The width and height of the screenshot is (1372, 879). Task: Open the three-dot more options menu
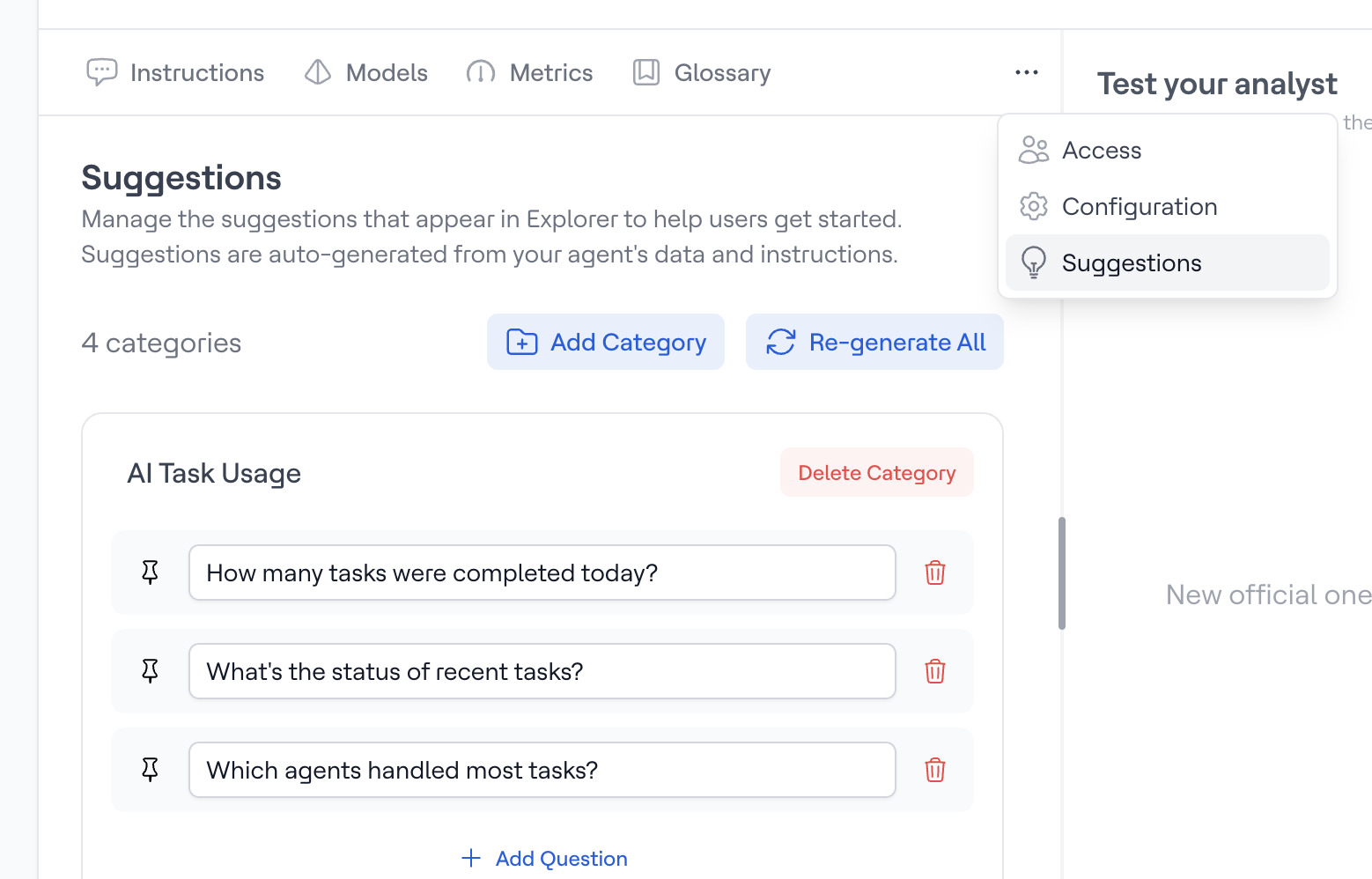1026,72
